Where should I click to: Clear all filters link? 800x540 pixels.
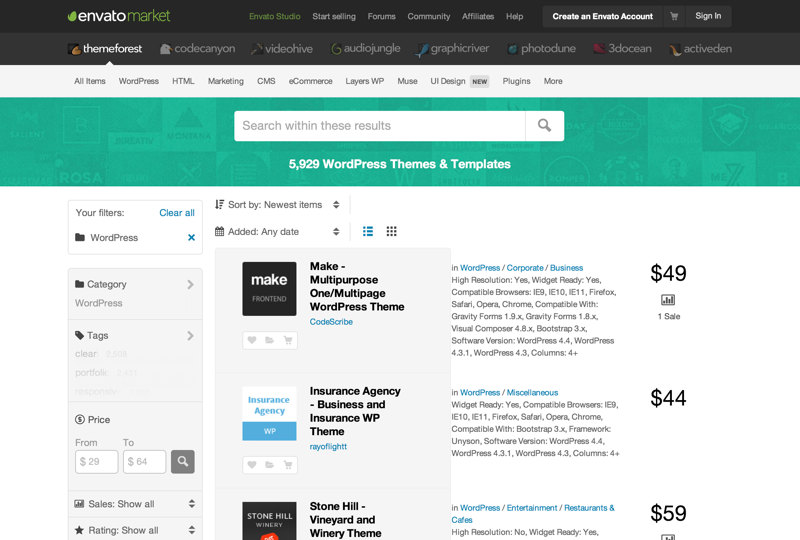coord(177,213)
